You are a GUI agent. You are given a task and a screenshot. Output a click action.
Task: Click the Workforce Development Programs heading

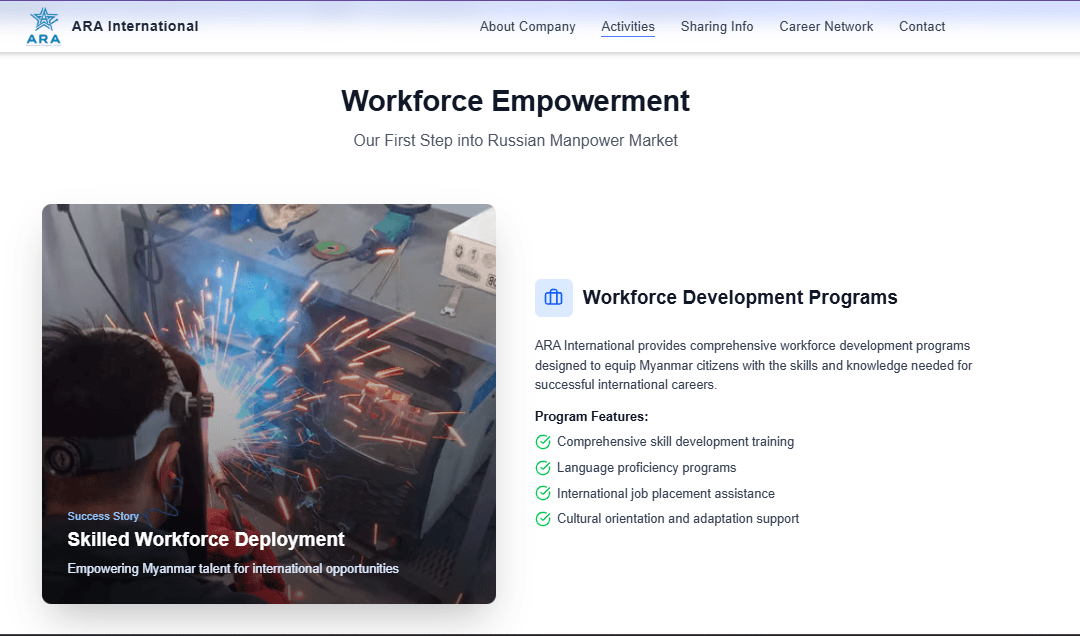click(740, 298)
